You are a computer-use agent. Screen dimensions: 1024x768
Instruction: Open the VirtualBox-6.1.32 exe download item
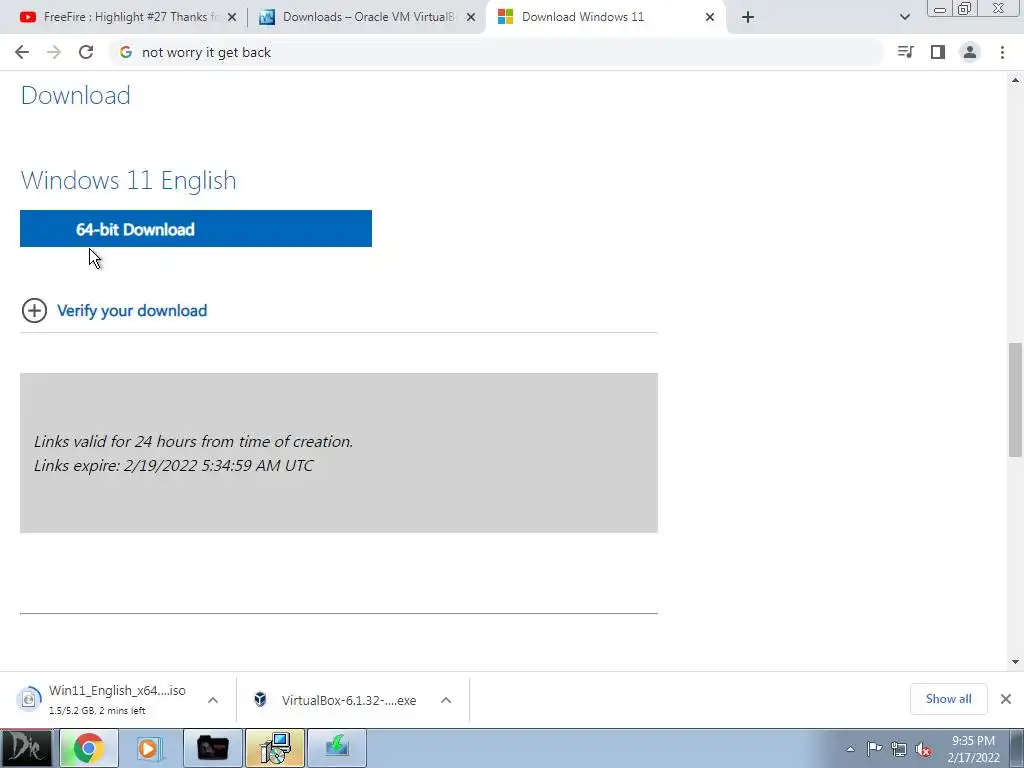[x=336, y=700]
